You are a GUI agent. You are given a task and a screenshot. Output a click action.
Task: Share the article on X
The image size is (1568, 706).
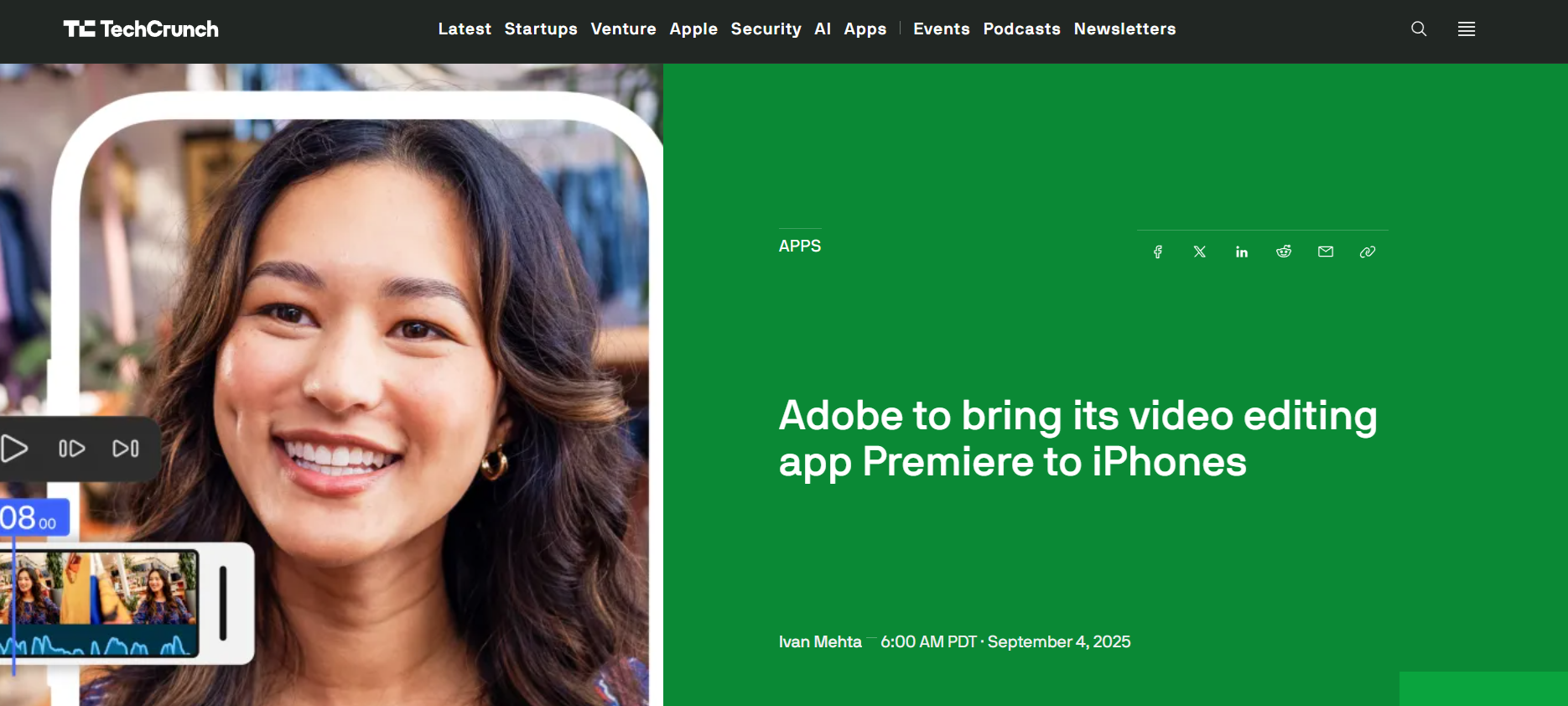1200,252
